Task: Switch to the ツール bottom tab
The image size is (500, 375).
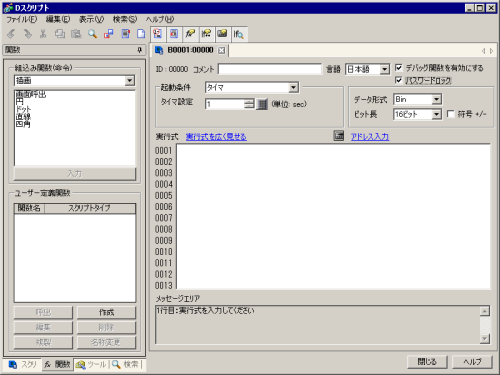Action: coord(91,364)
